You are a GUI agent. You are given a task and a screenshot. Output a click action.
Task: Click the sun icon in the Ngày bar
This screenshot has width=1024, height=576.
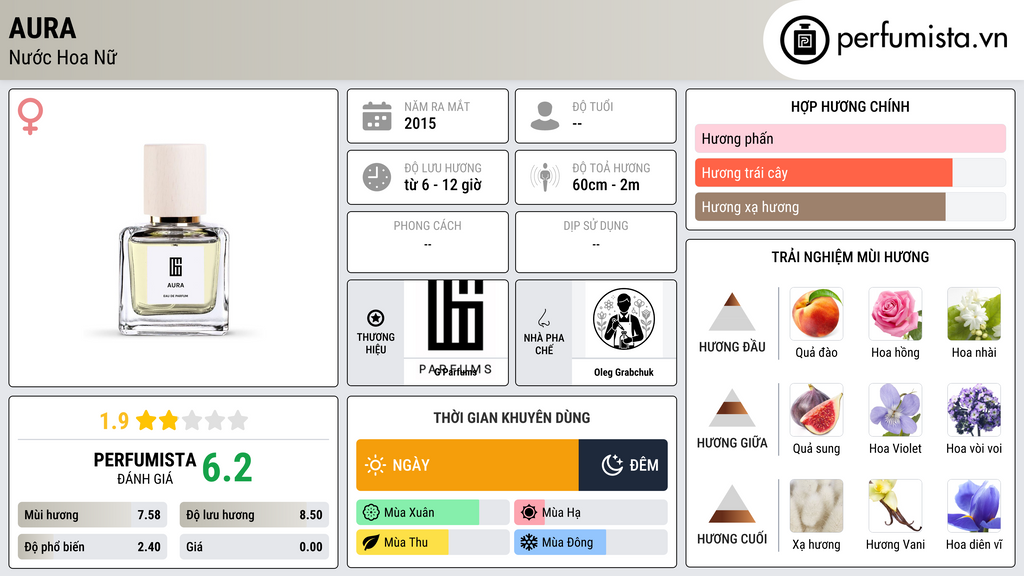click(375, 465)
